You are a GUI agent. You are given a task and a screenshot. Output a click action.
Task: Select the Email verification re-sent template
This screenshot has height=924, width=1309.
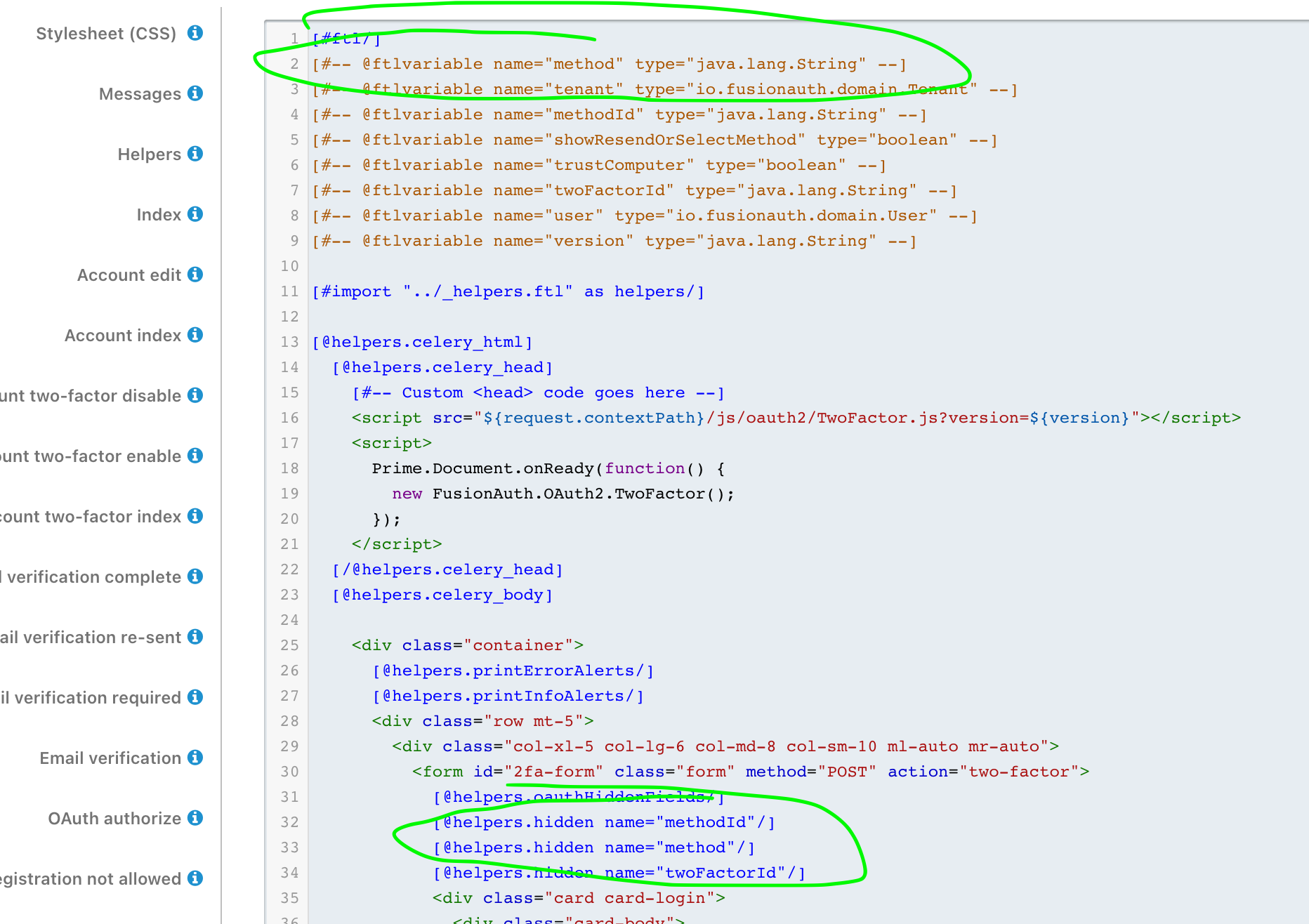click(91, 637)
